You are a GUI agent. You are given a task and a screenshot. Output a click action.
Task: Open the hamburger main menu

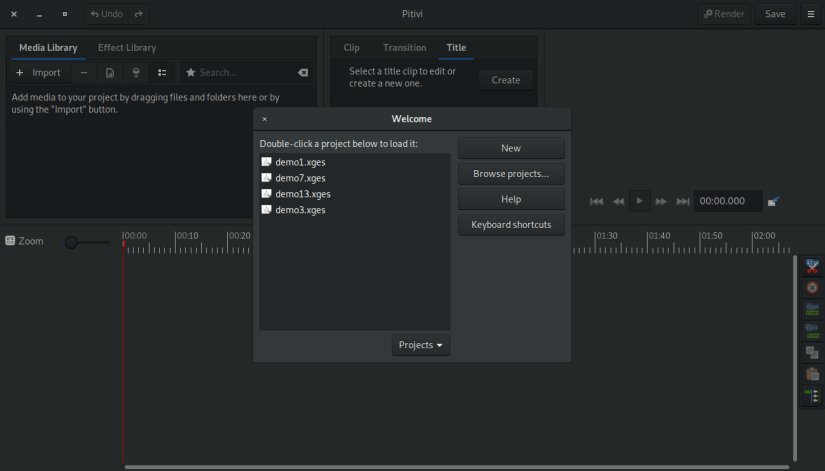811,14
